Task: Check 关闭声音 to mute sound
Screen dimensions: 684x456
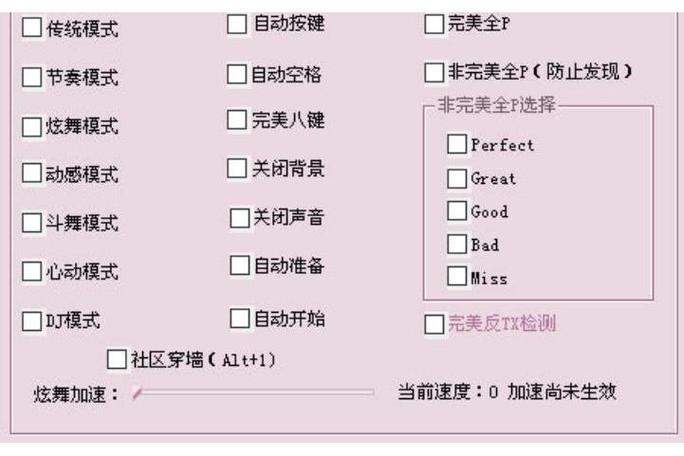Action: coord(240,216)
